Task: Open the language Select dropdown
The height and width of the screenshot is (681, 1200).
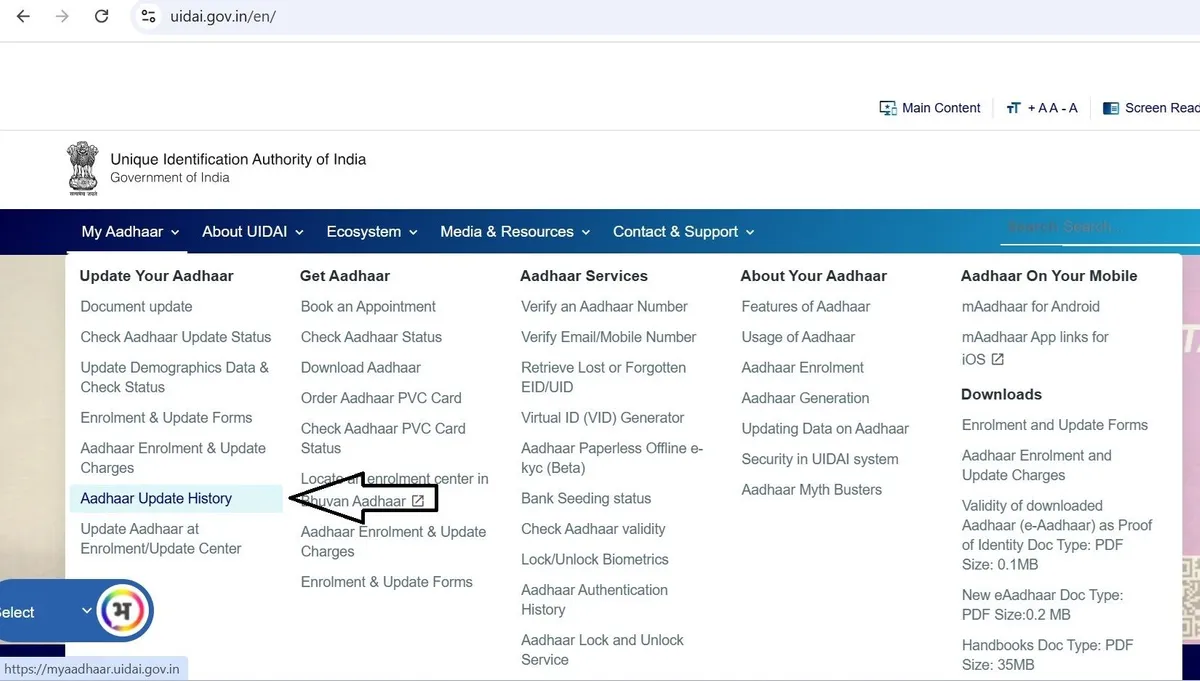Action: pyautogui.click(x=45, y=612)
